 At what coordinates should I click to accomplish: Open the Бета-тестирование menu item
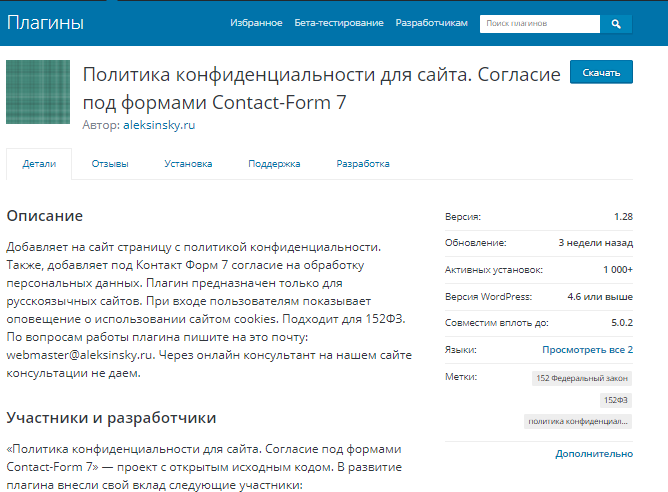pos(339,23)
